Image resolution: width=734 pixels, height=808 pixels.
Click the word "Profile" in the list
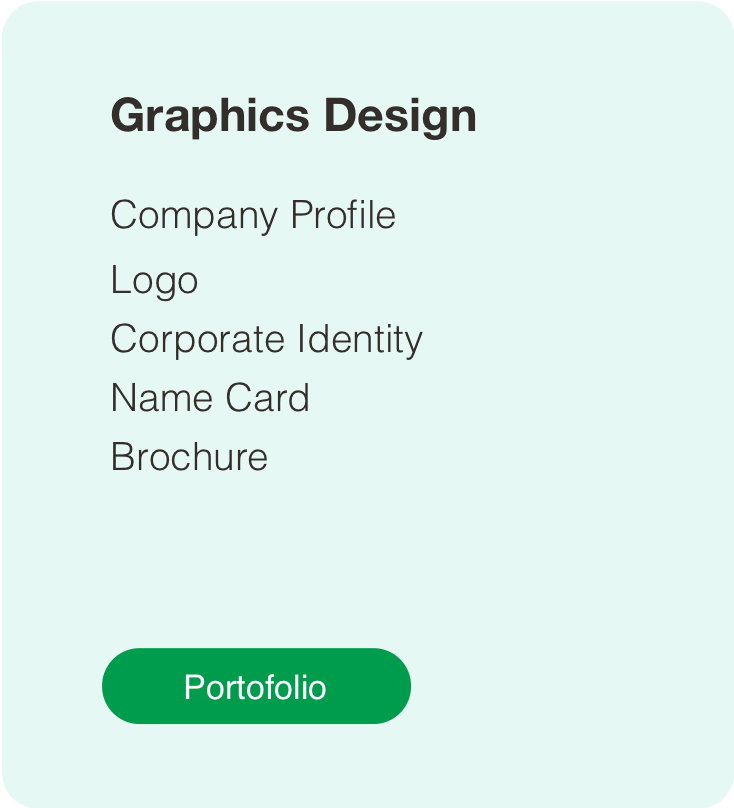(x=343, y=215)
